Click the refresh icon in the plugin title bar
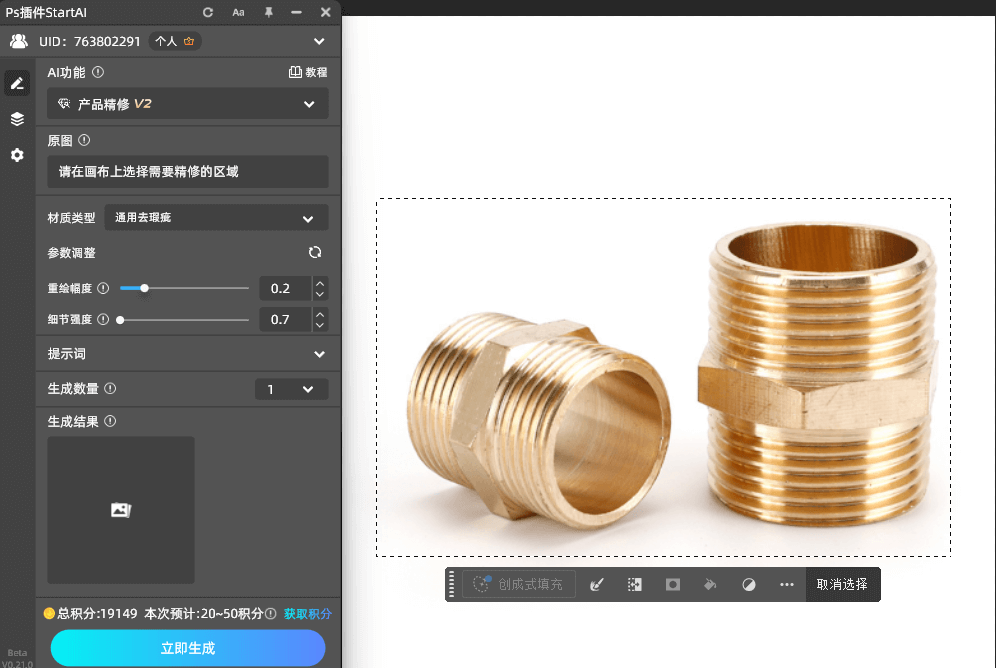The image size is (996, 668). 208,12
